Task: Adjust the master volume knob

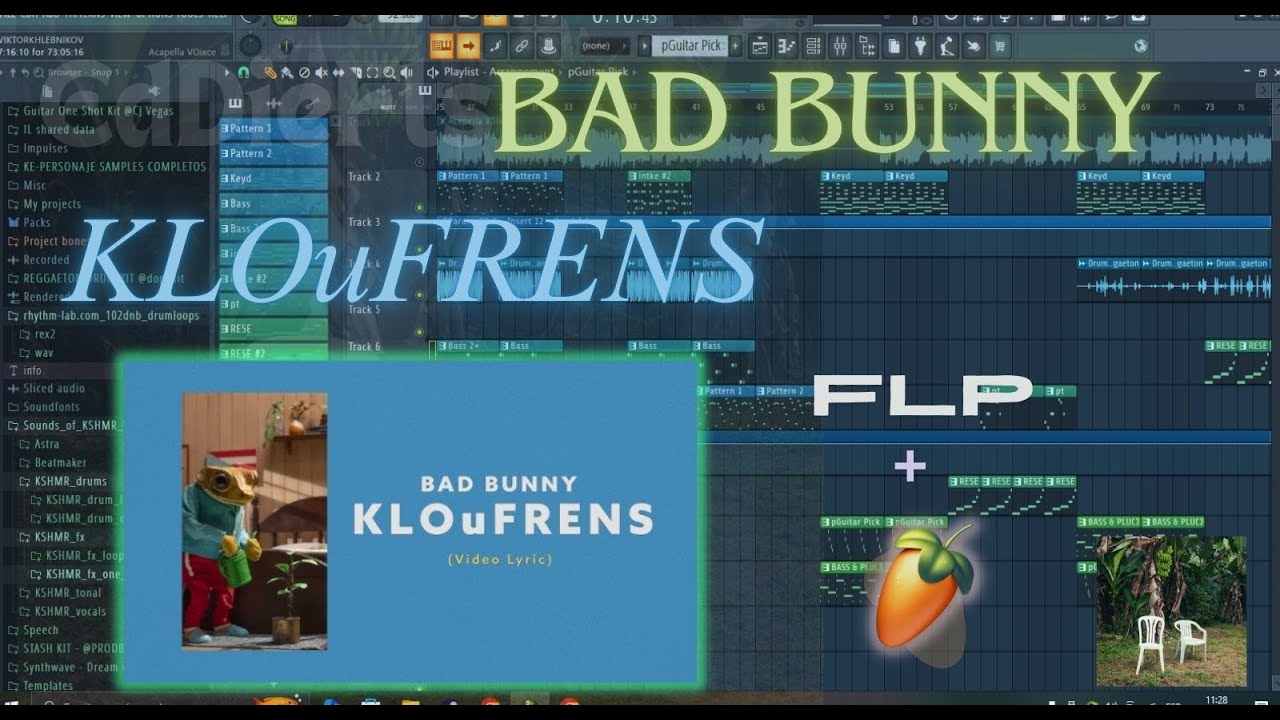Action: [251, 46]
